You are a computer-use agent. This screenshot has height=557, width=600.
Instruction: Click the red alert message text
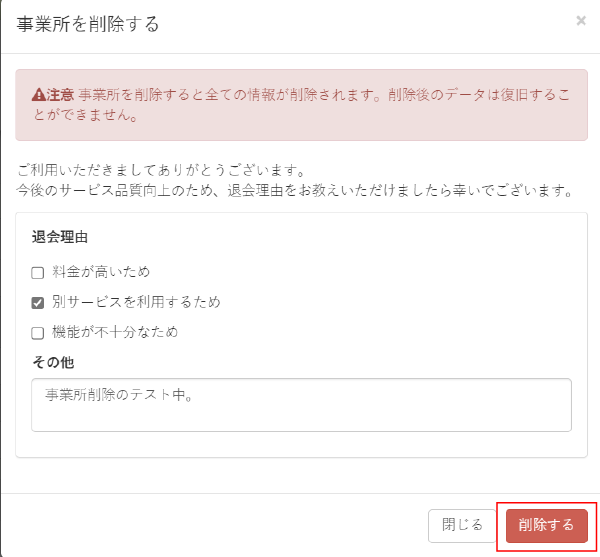coord(301,104)
